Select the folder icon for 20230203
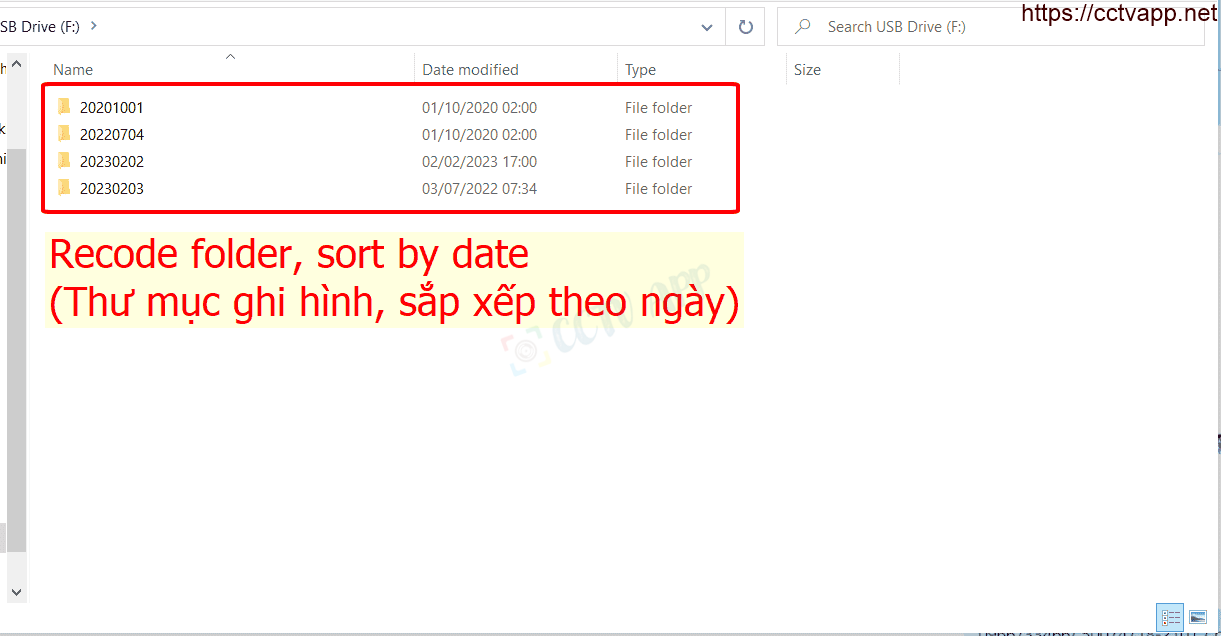The width and height of the screenshot is (1221, 636). (65, 188)
